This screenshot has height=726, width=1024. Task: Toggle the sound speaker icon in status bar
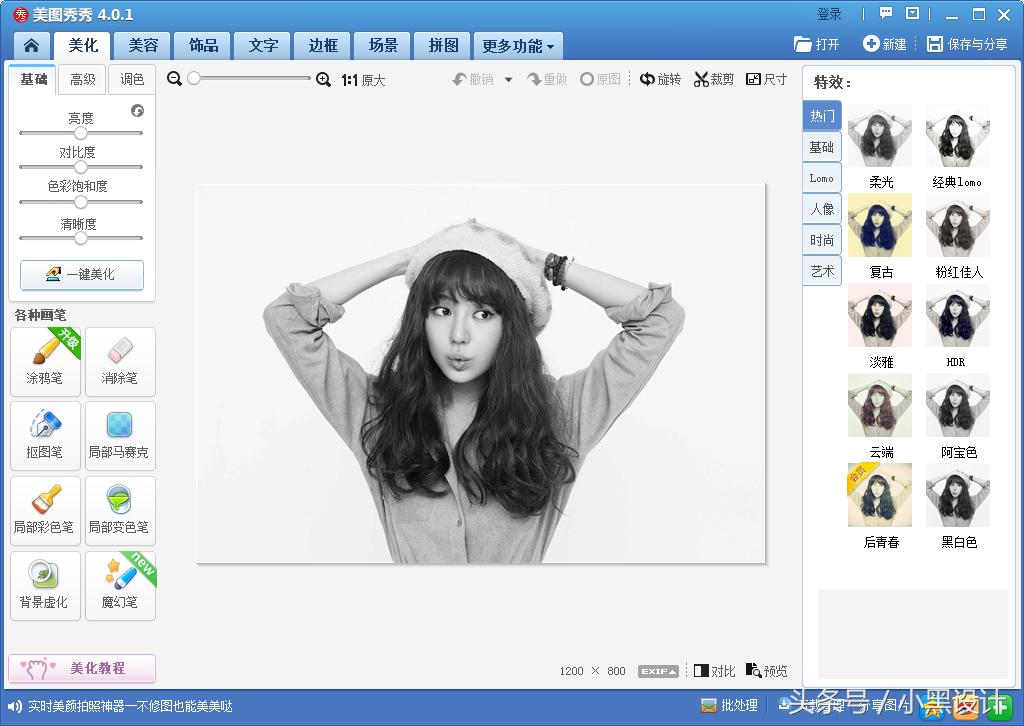tap(15, 706)
